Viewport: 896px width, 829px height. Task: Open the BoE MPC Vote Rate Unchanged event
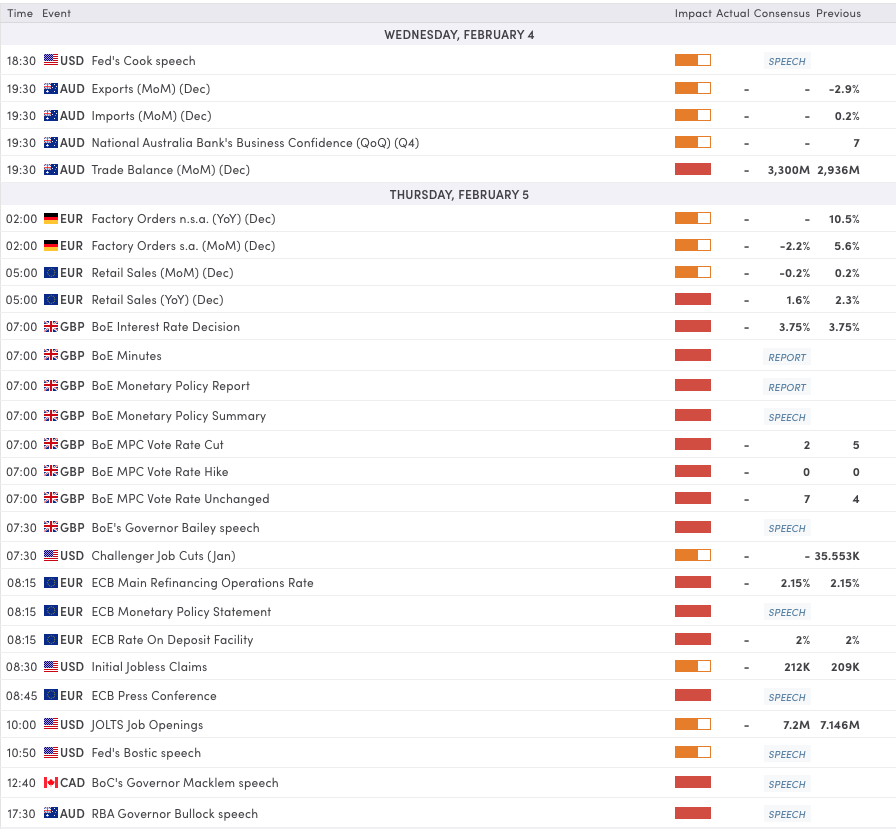click(x=181, y=499)
